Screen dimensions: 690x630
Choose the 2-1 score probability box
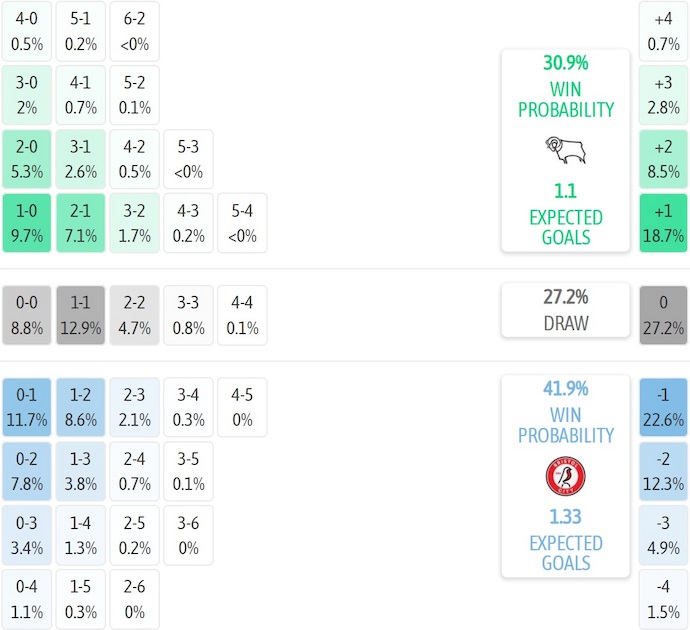(x=81, y=223)
